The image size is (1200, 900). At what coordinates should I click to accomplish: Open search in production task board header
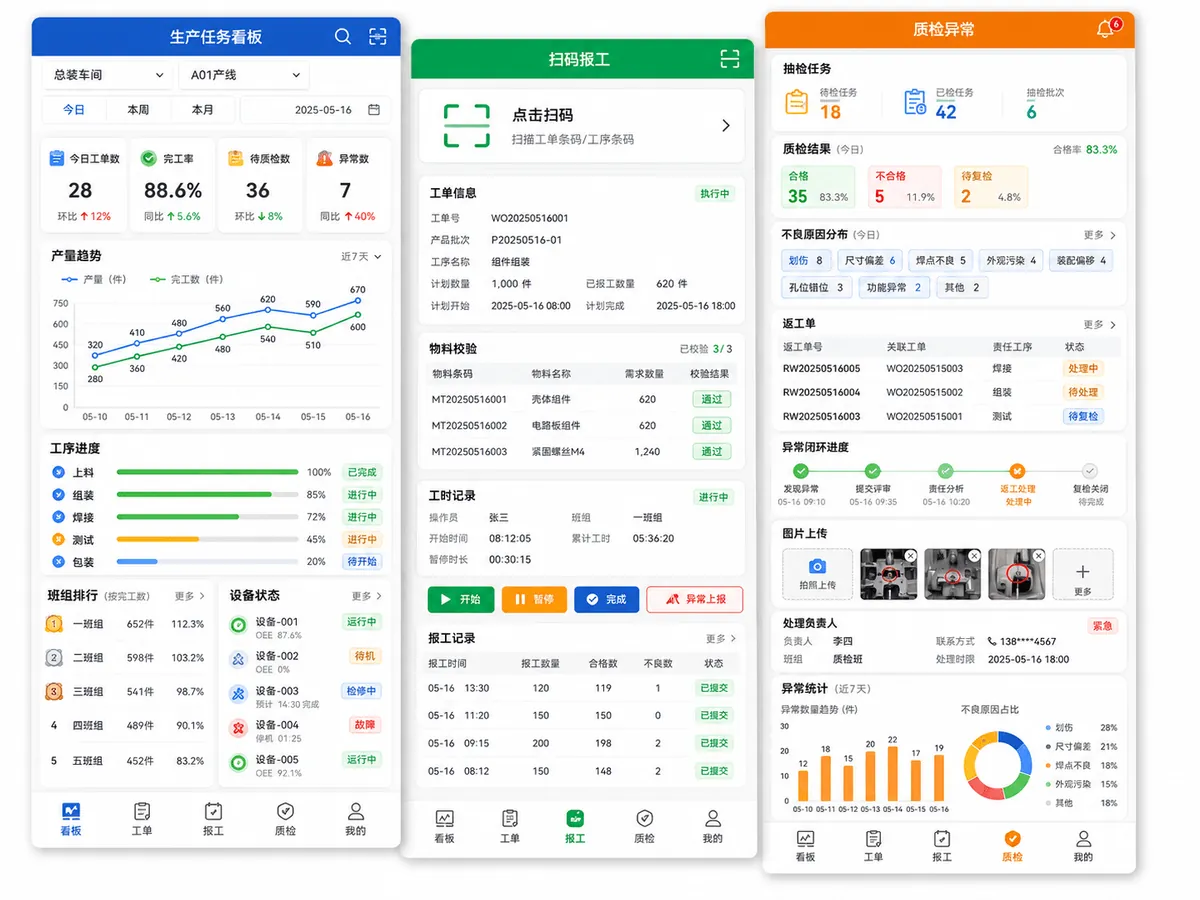coord(343,37)
